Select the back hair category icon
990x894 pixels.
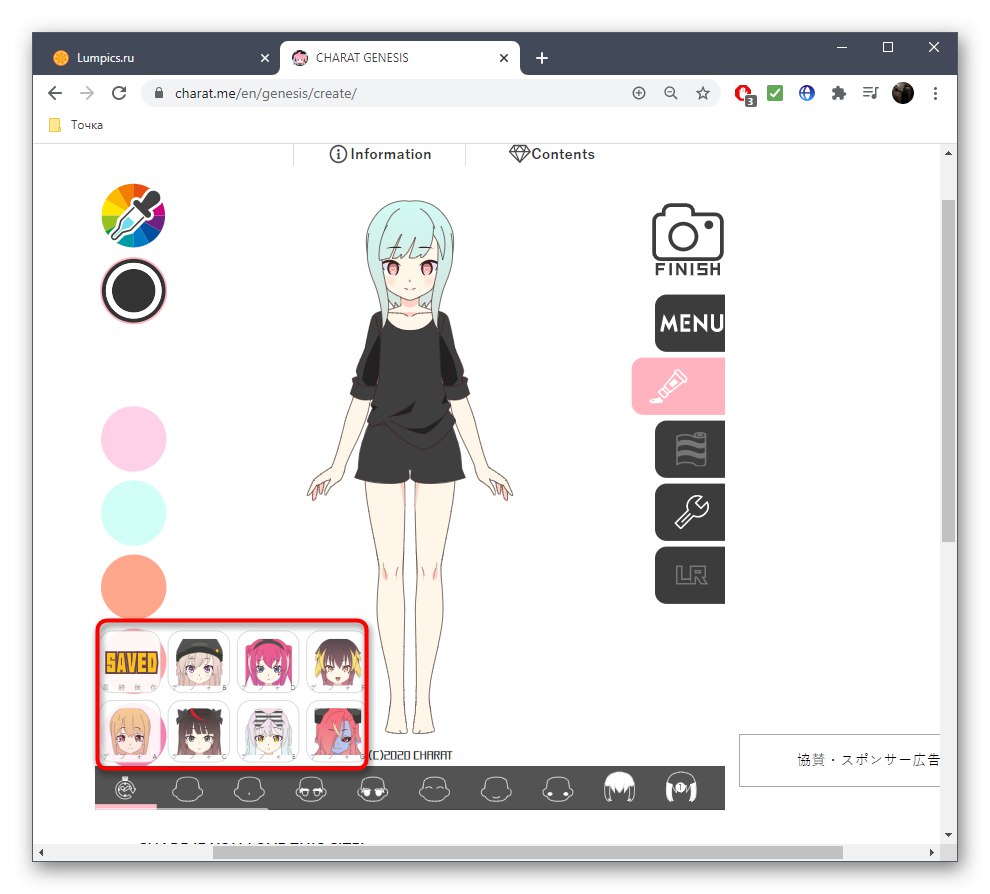(x=681, y=787)
